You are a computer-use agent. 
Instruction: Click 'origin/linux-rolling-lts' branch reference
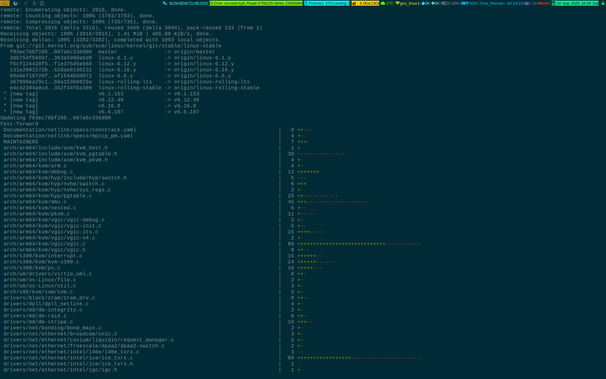tap(211, 82)
